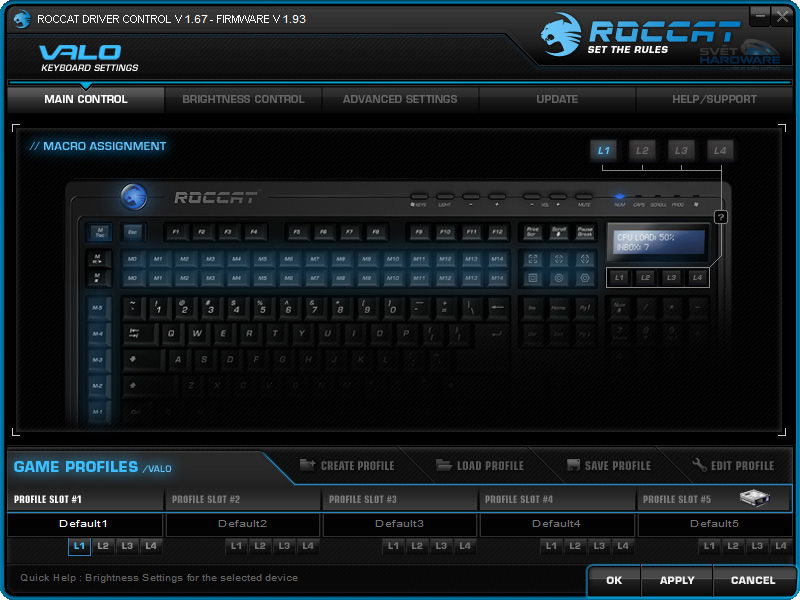The image size is (800, 600).
Task: Toggle L2 under the Default1 profile
Action: (x=103, y=546)
